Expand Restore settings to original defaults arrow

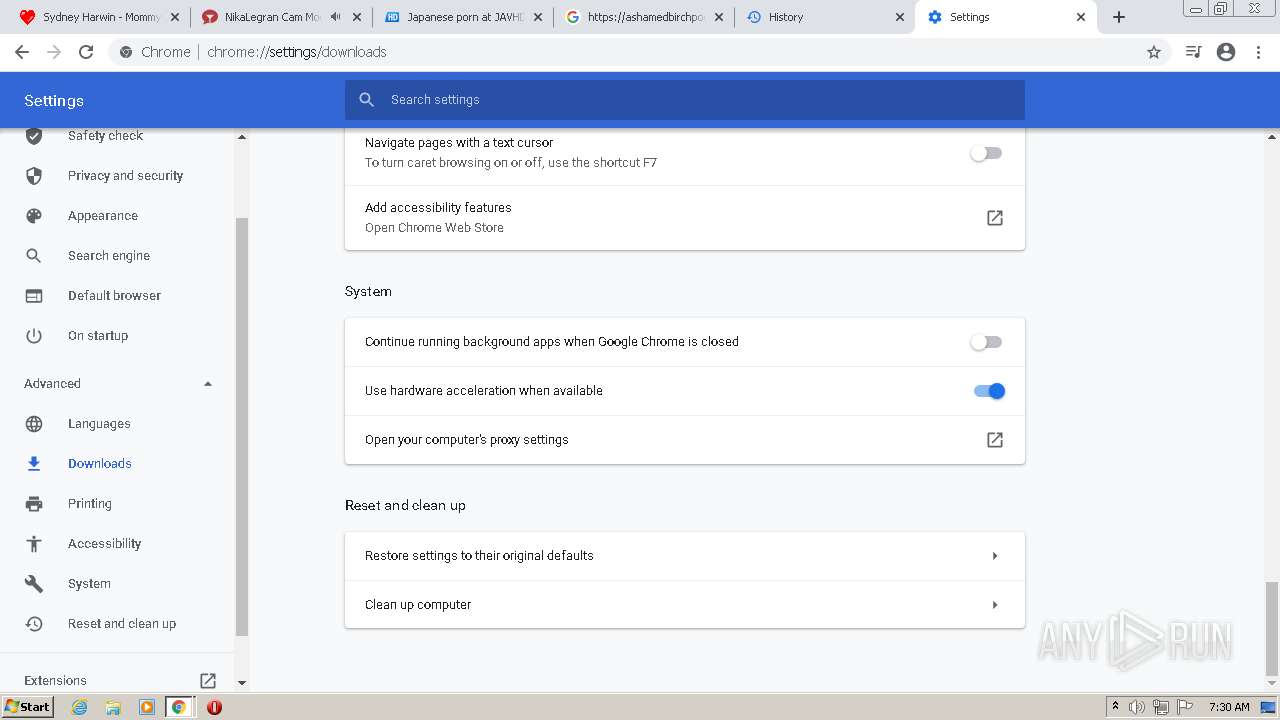(x=995, y=556)
